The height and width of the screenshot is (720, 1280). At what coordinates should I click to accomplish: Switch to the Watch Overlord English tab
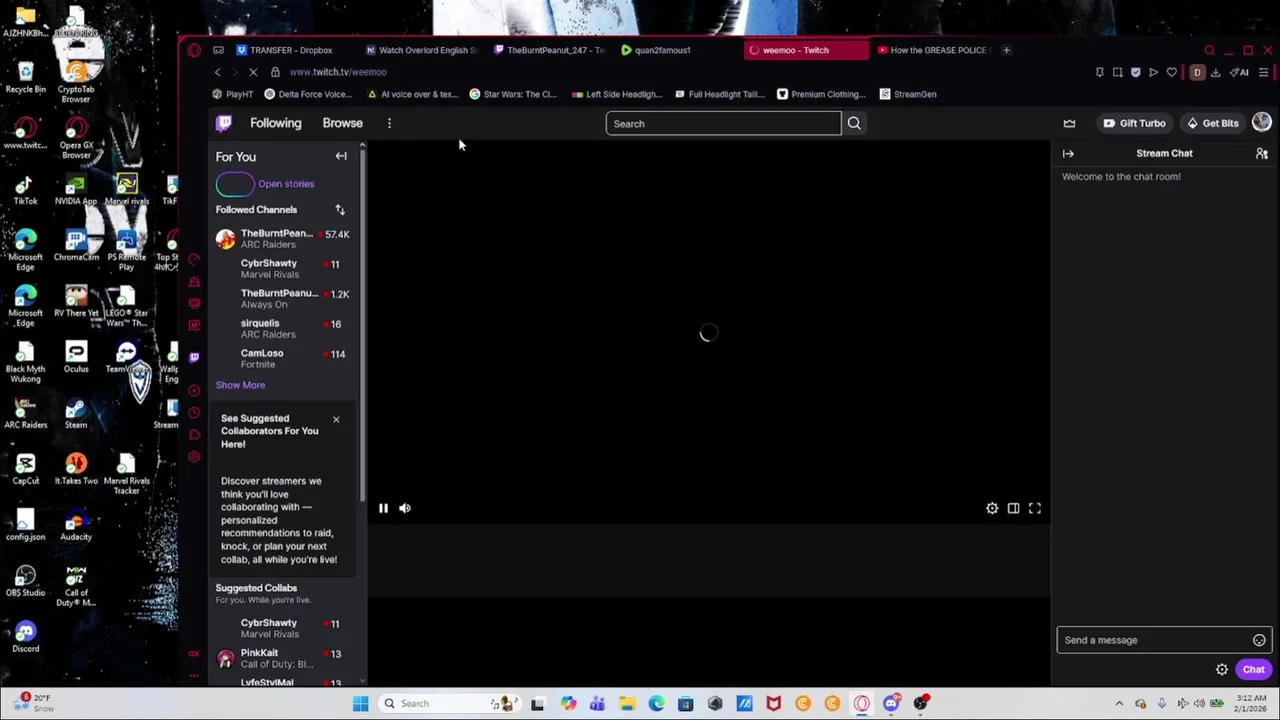(x=423, y=50)
